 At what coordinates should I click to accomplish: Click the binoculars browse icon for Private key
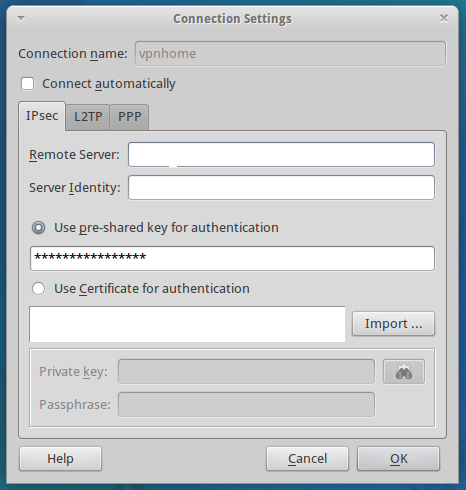click(404, 372)
